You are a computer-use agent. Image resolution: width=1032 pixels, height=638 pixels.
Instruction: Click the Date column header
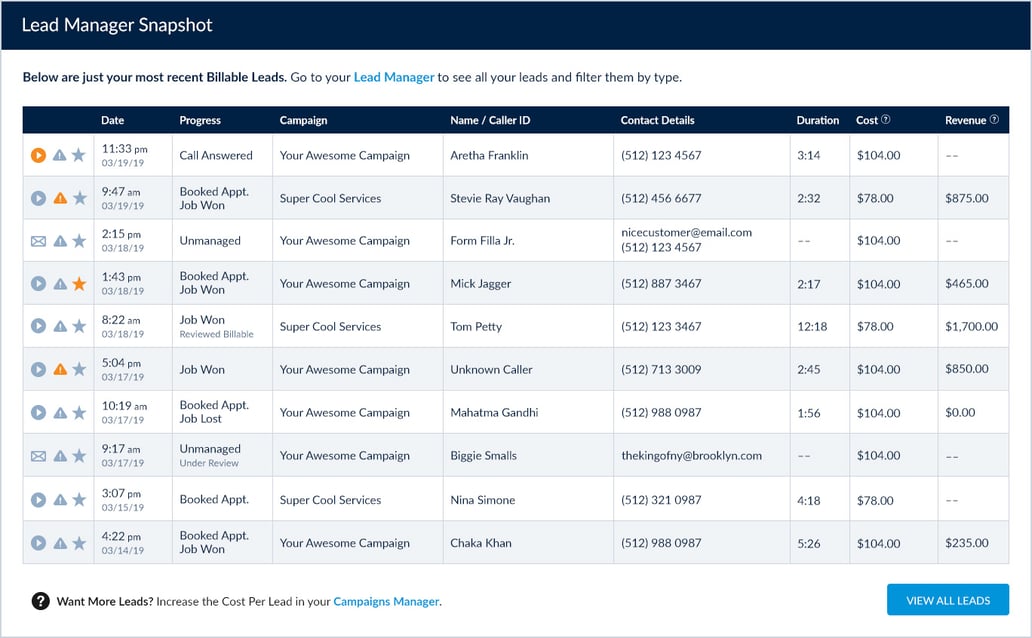112,120
